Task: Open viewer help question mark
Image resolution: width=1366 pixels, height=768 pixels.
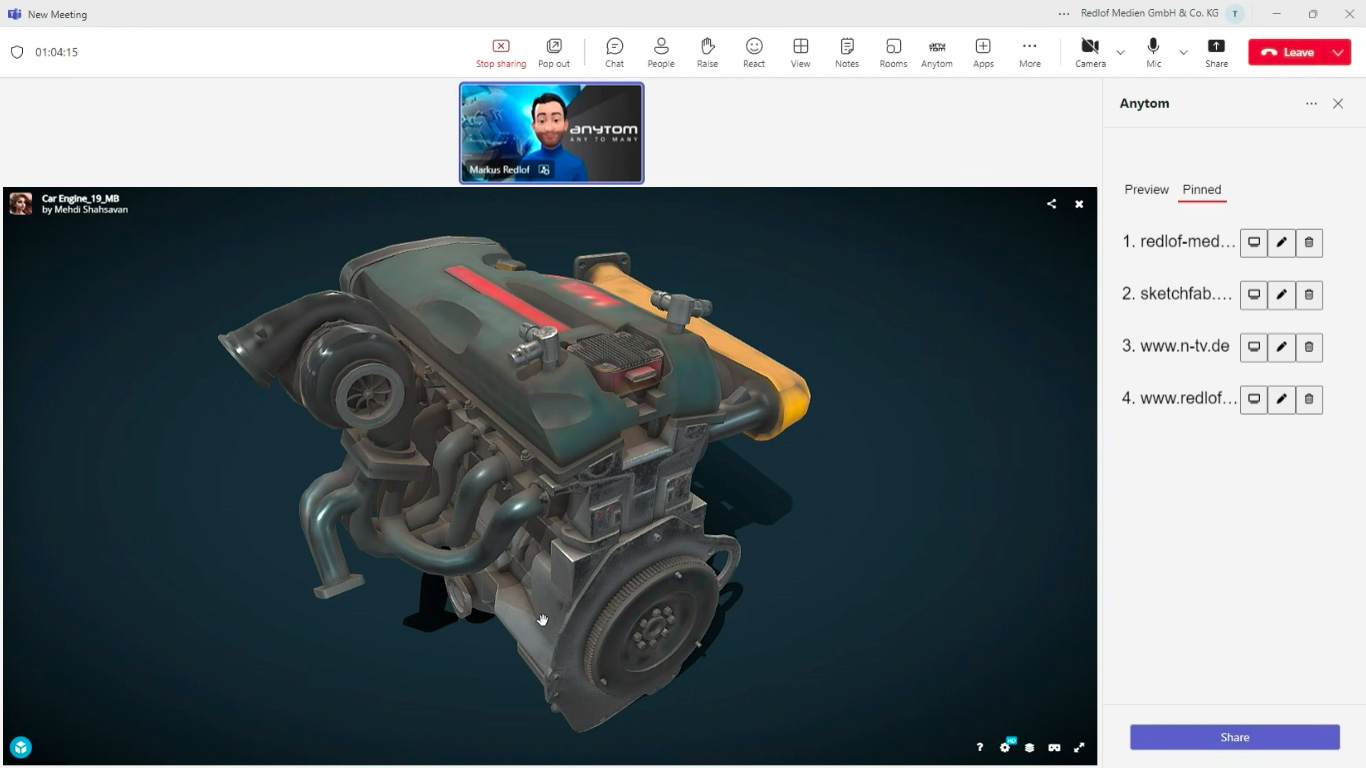Action: [980, 748]
